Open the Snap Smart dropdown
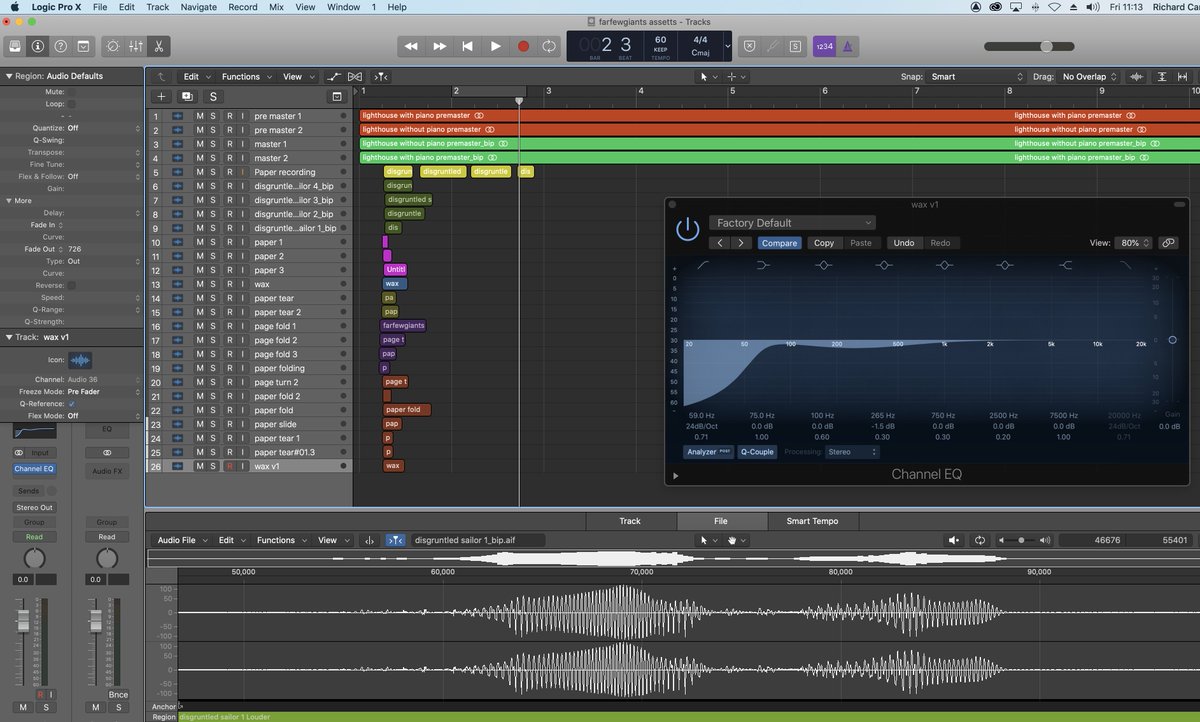1200x722 pixels. pyautogui.click(x=976, y=77)
